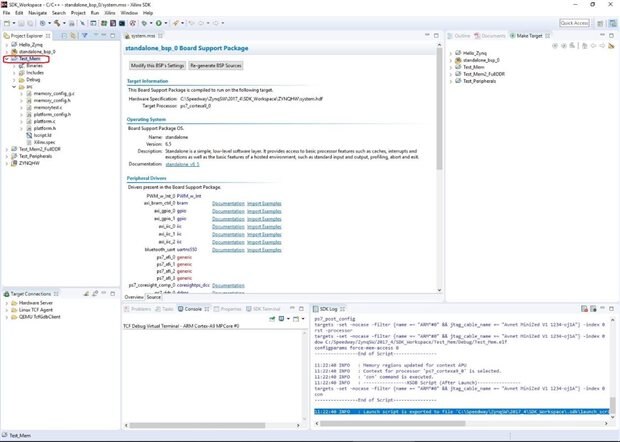The height and width of the screenshot is (442, 620).
Task: Expand the Hello_Zynq project node
Action: (x=5, y=44)
